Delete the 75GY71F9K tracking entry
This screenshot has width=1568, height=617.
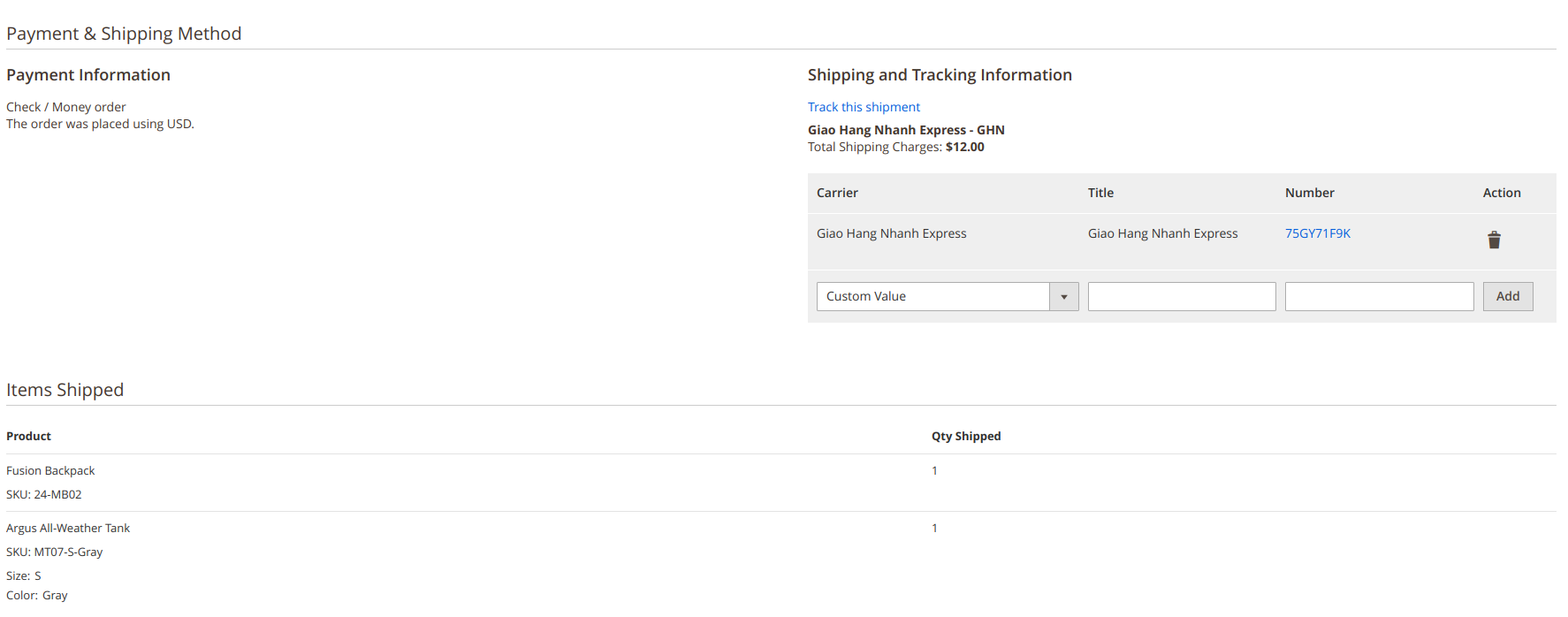[1494, 240]
